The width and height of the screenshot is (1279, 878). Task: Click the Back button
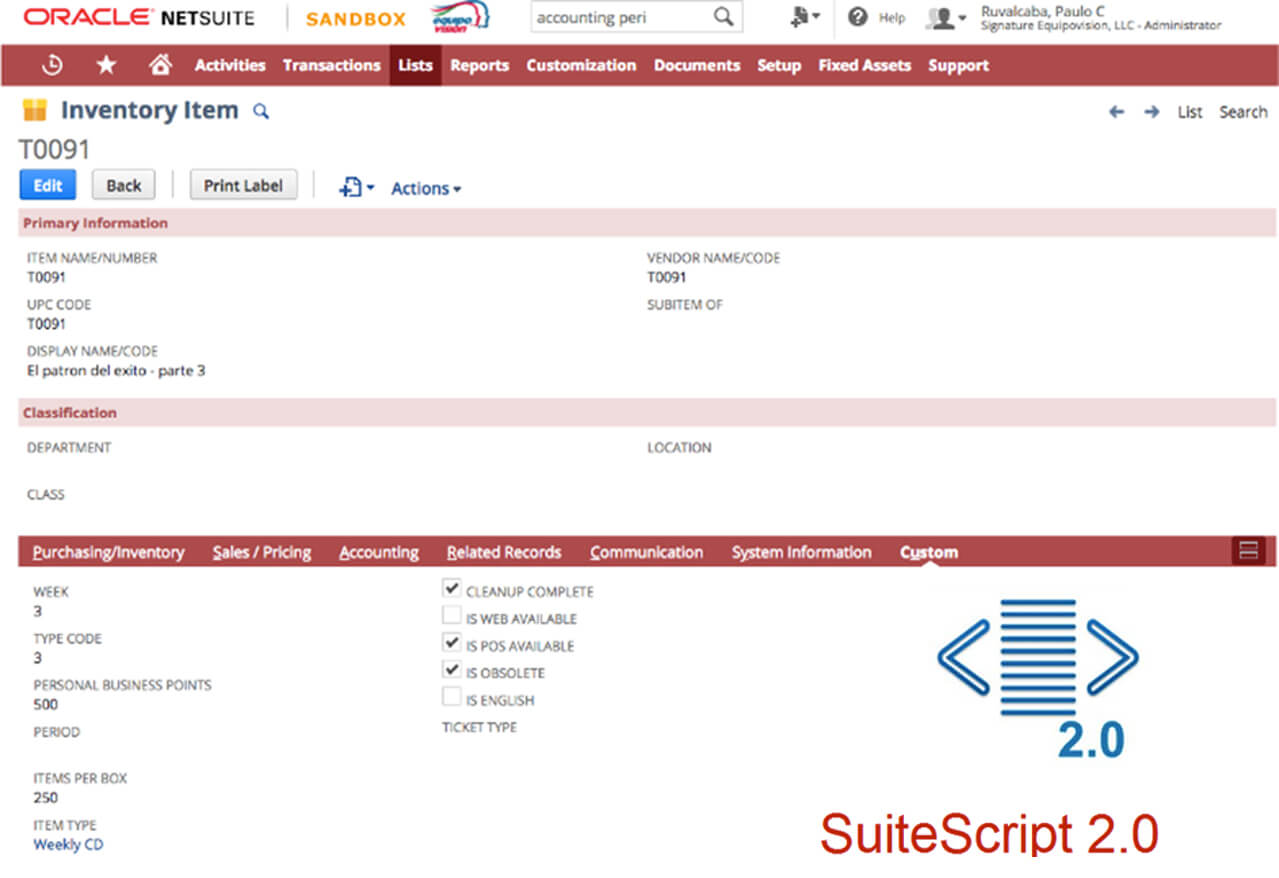pyautogui.click(x=124, y=185)
